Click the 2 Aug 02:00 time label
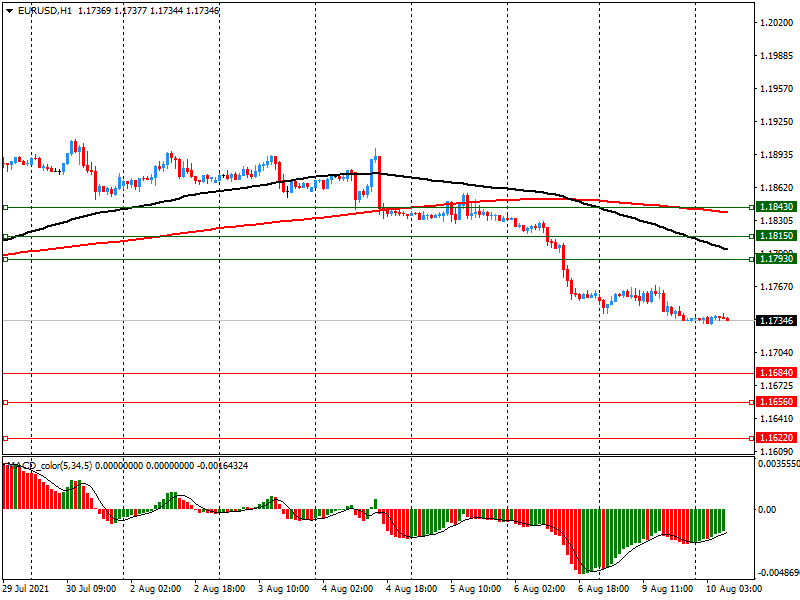Viewport: 800px width, 600px height. [155, 589]
